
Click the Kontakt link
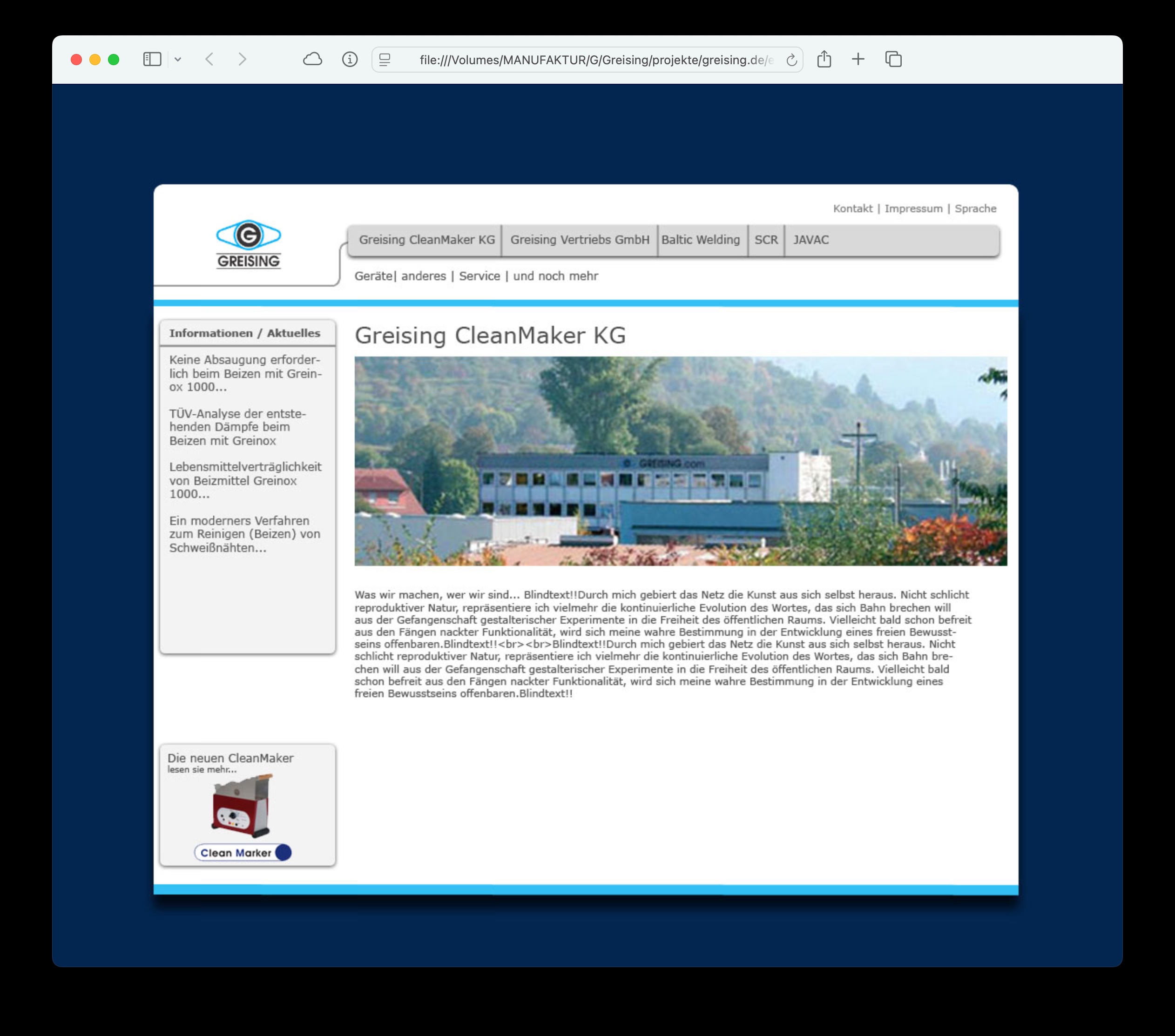(852, 209)
